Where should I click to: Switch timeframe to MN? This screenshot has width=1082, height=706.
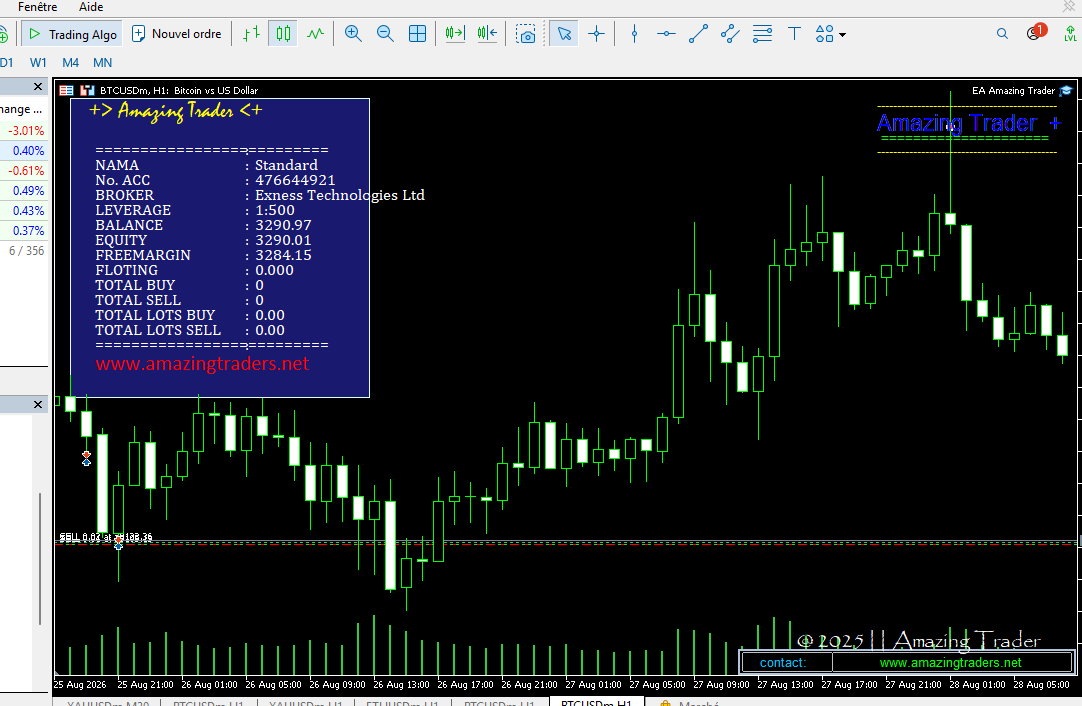click(x=103, y=63)
